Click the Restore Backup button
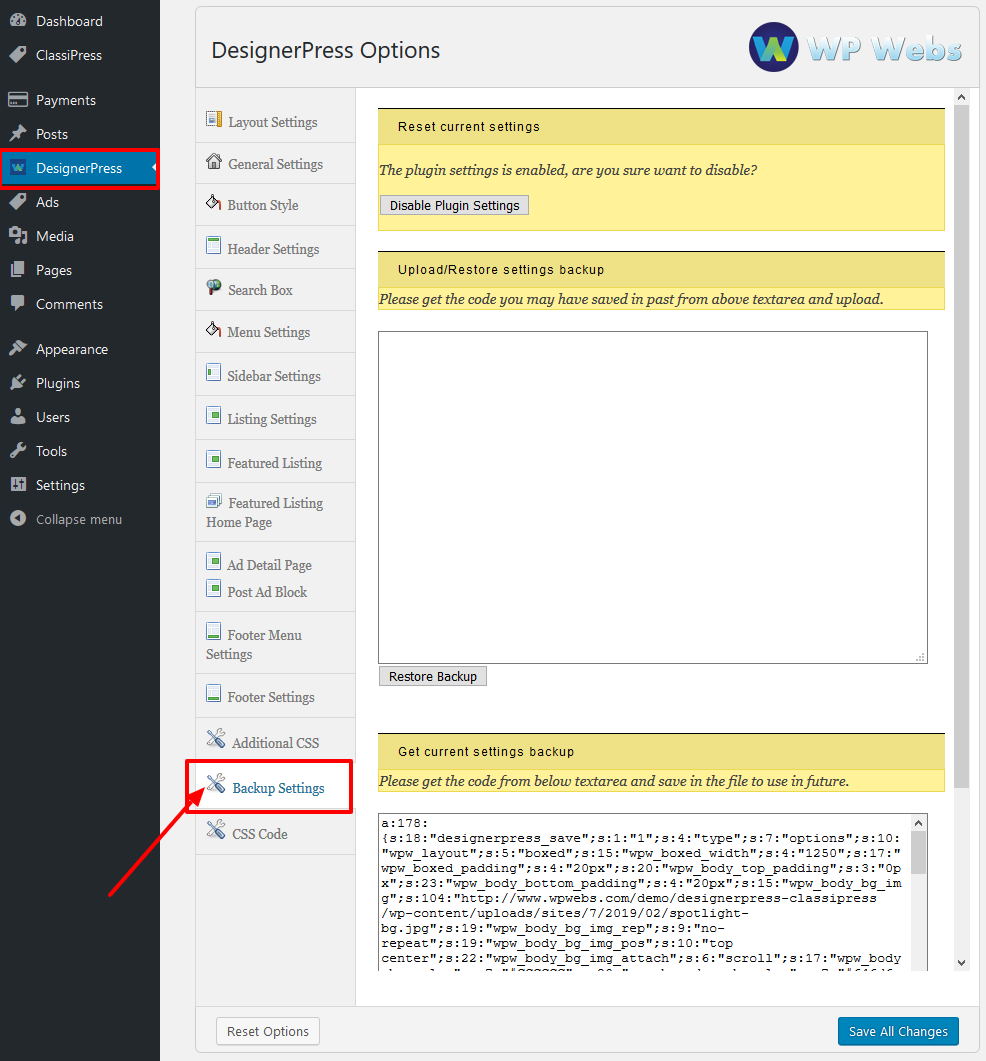Image resolution: width=986 pixels, height=1061 pixels. click(x=432, y=676)
